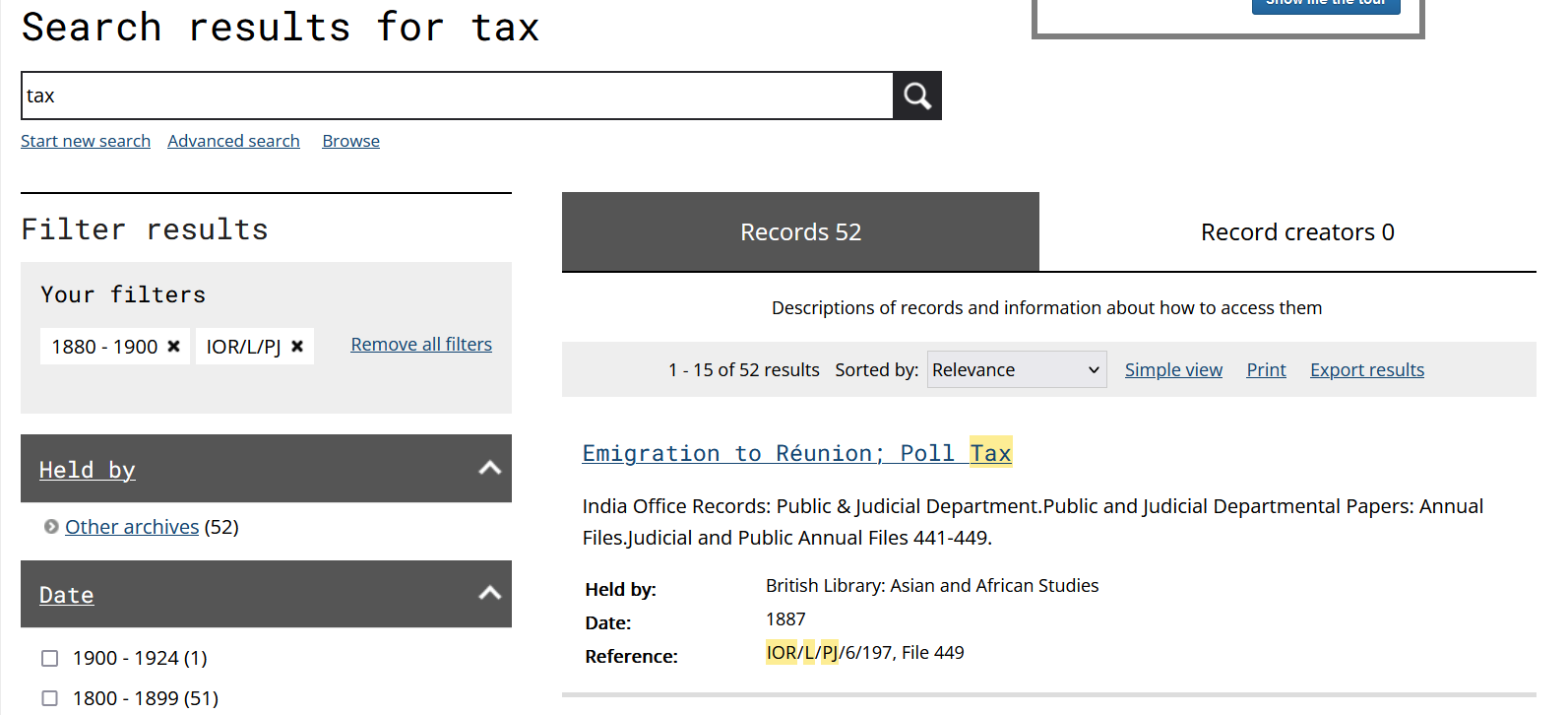Remove the IOR/L/PJ reference filter
Image resolution: width=1568 pixels, height=715 pixels.
tap(297, 347)
